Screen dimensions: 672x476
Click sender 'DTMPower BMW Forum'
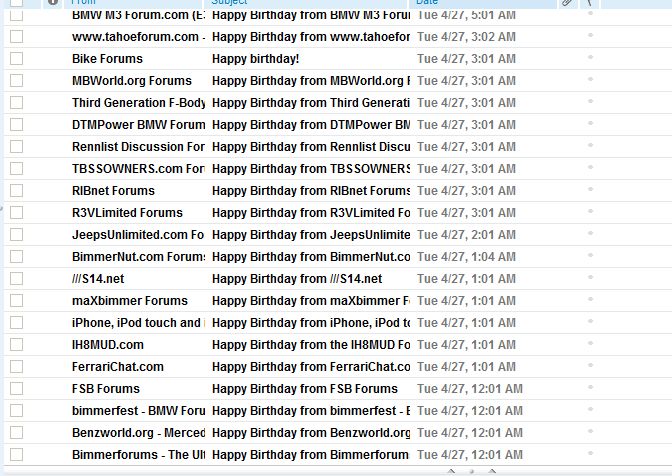[x=138, y=125]
